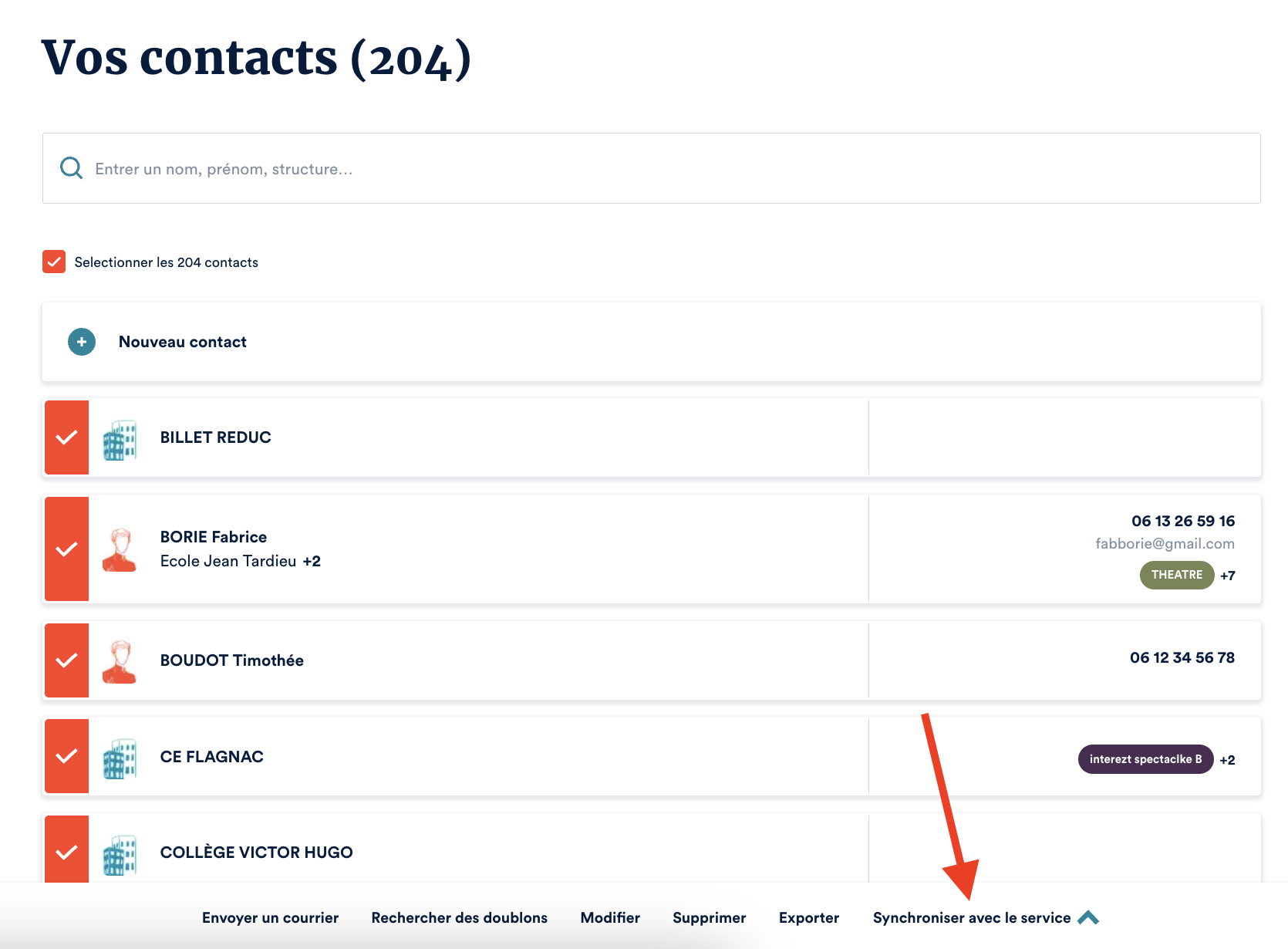Expand +2 structures next to Ecole Jean Tardieu
This screenshot has width=1288, height=949.
(x=312, y=561)
